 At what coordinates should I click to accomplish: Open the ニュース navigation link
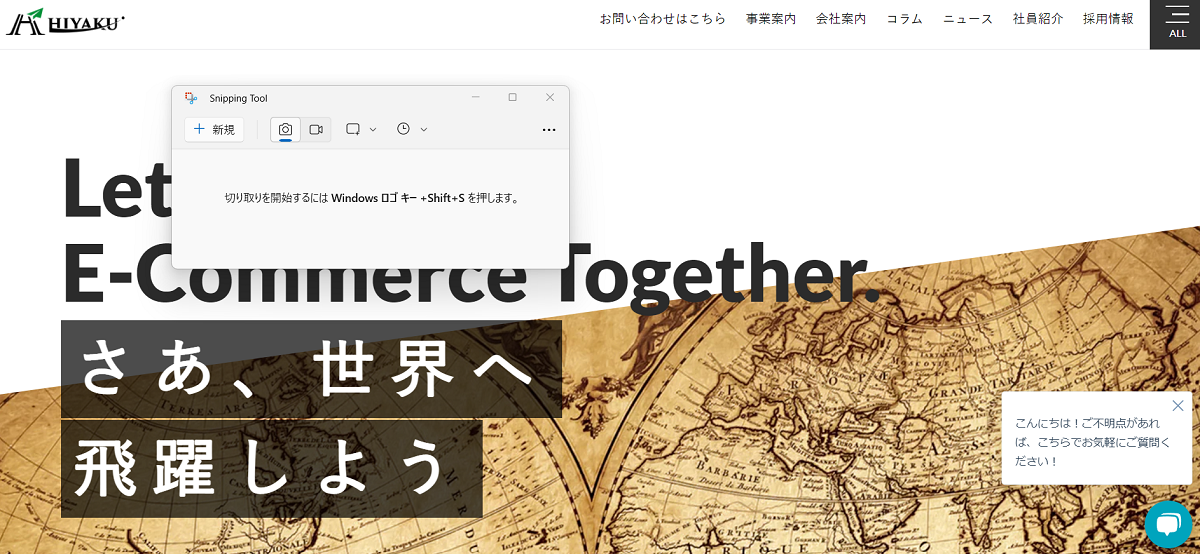[x=967, y=19]
